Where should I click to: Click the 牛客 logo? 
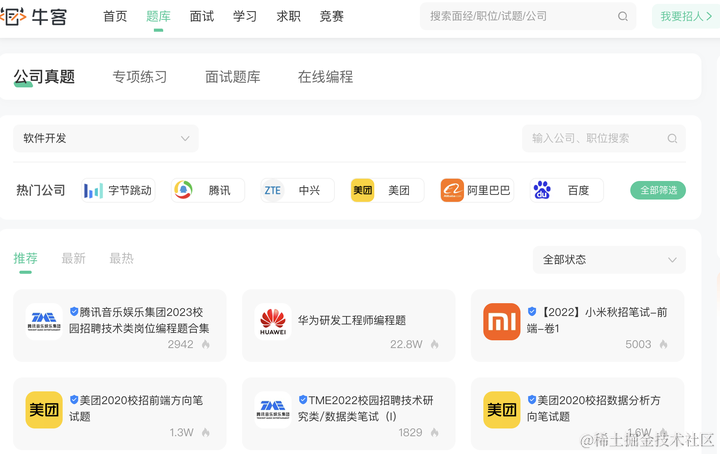tap(34, 17)
